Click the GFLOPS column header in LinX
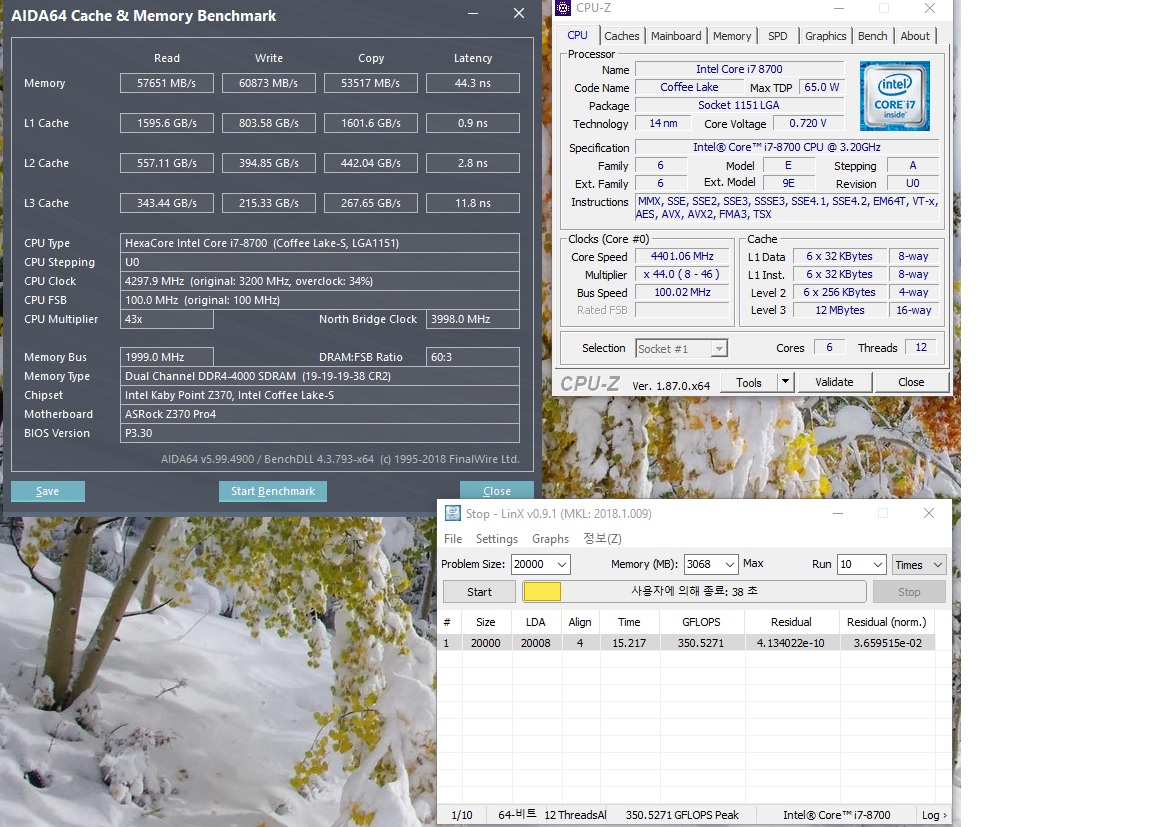 tap(701, 622)
